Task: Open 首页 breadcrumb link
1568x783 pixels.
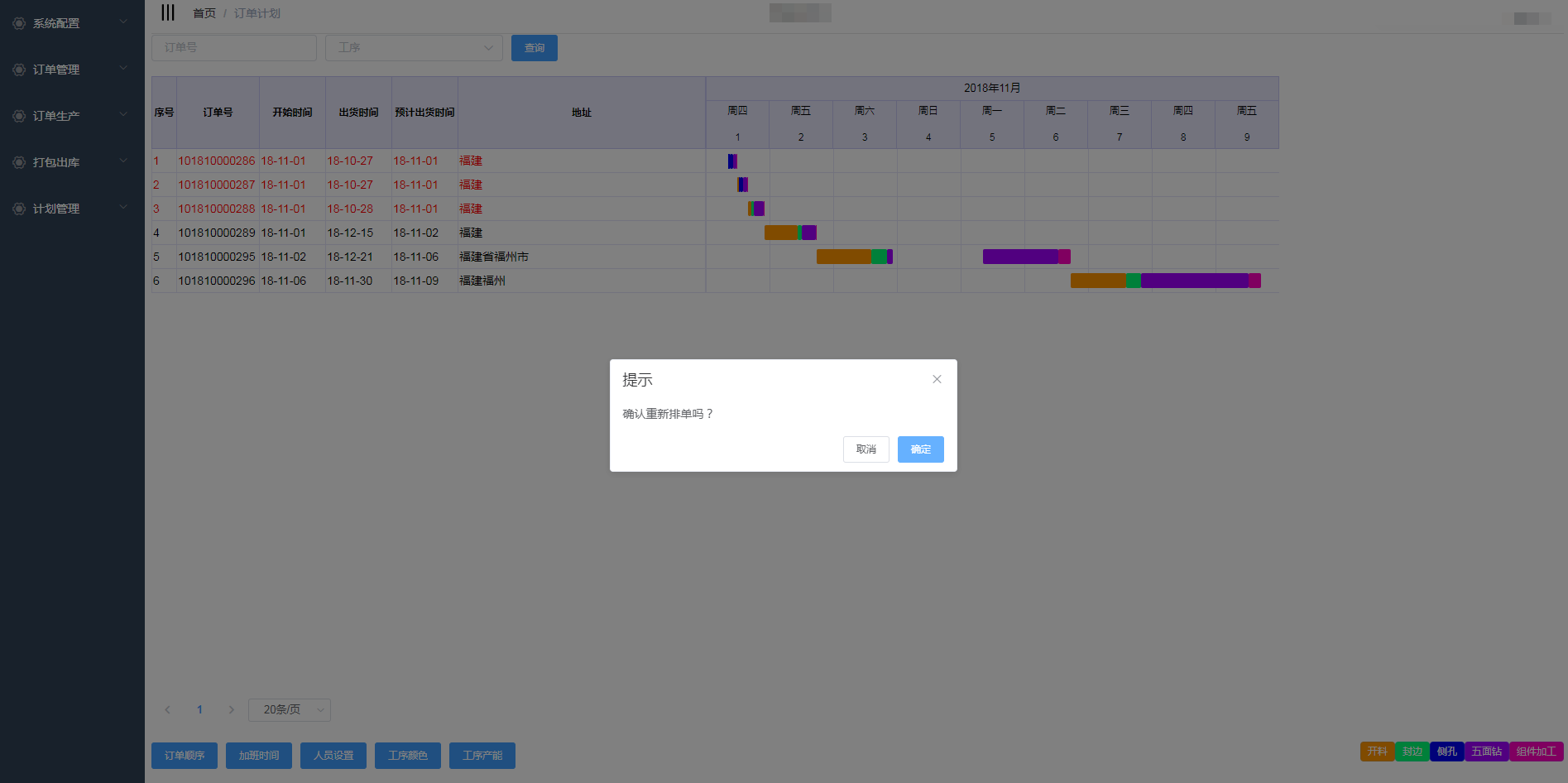Action: (x=204, y=13)
